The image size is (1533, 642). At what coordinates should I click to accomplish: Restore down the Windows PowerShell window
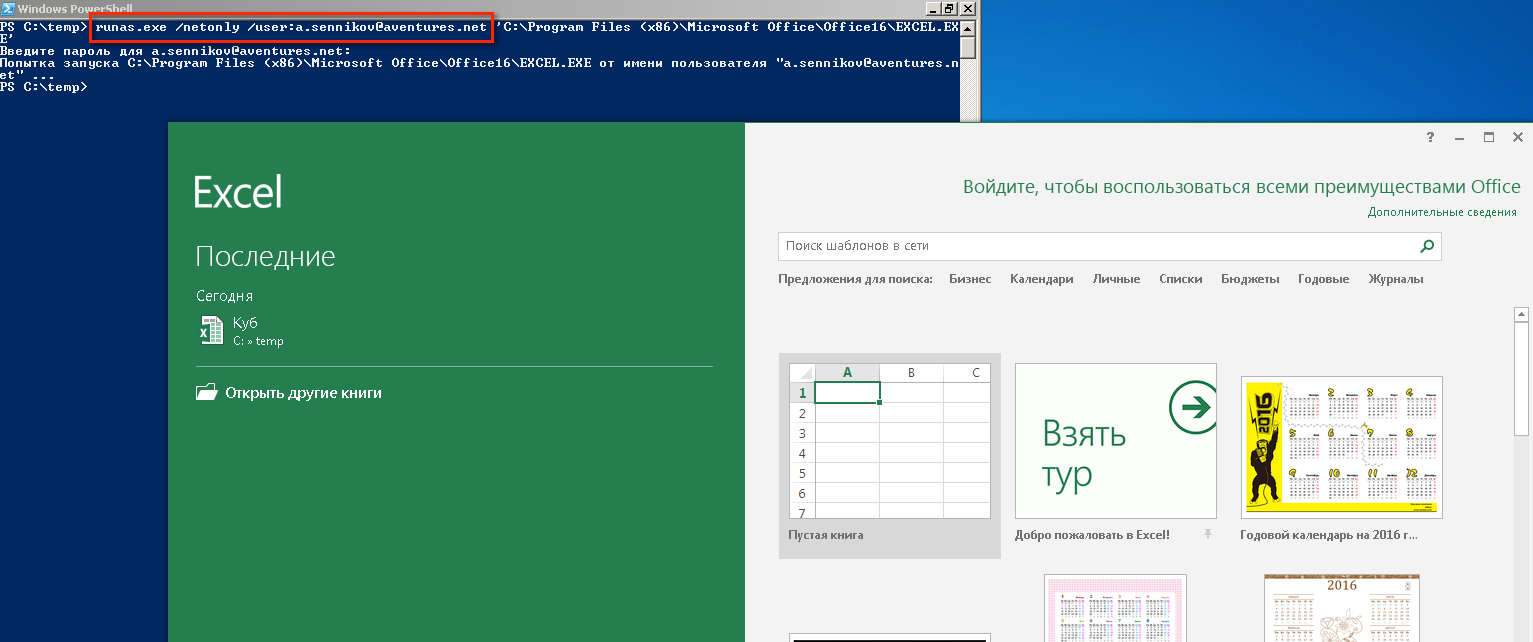coord(950,8)
